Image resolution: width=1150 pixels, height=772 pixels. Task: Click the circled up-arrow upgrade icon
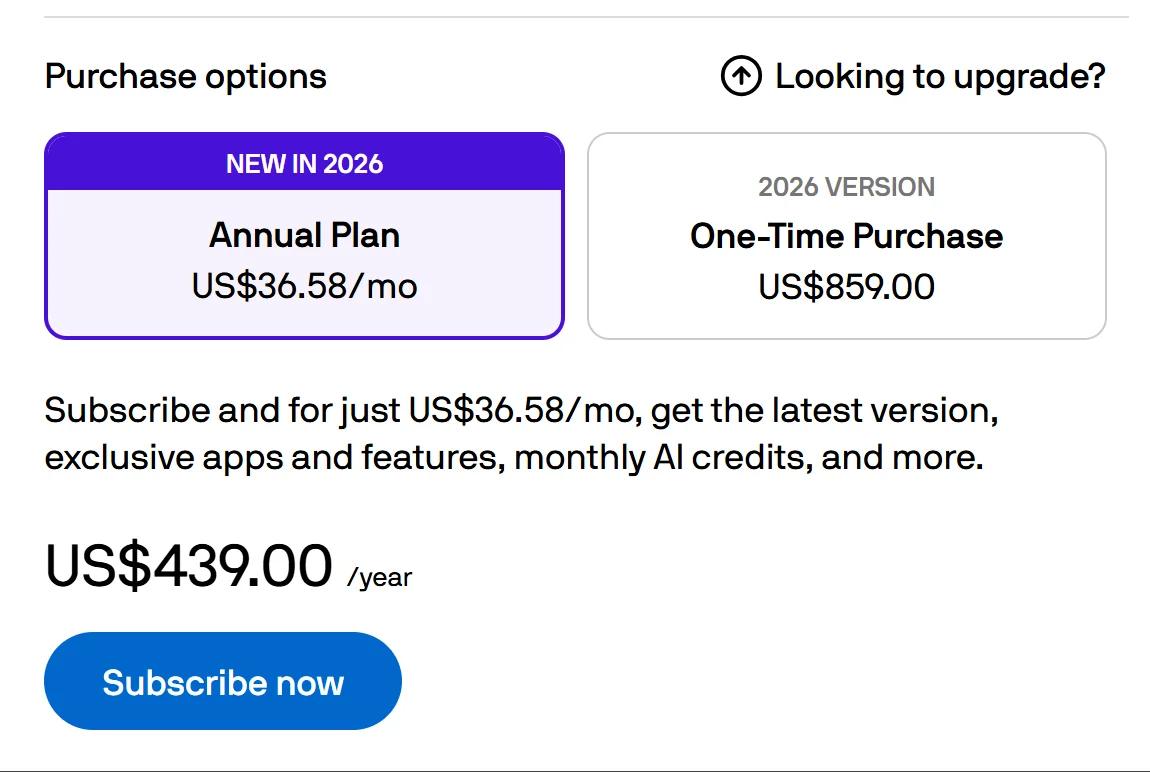click(x=741, y=77)
